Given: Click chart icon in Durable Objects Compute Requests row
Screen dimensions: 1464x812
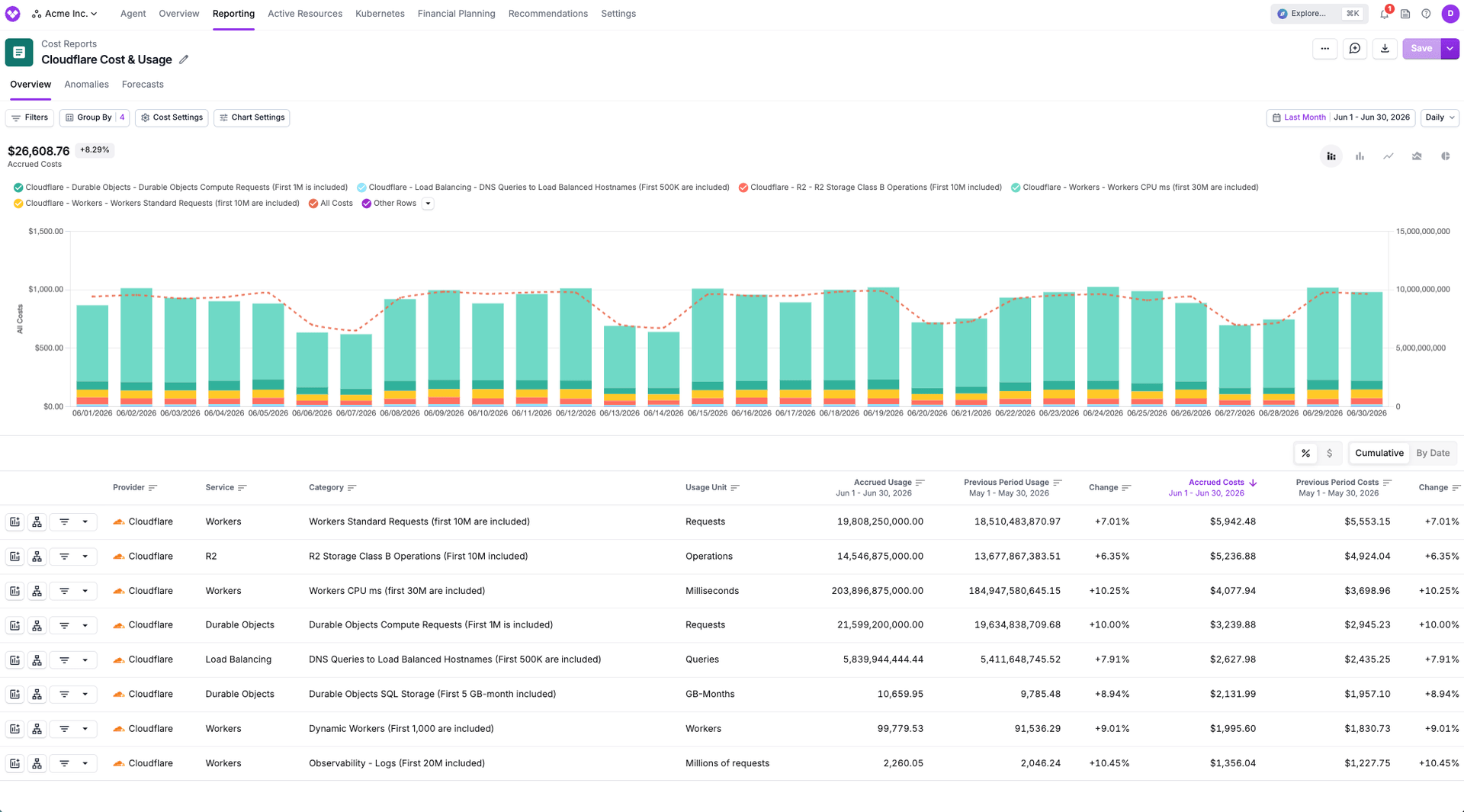Looking at the screenshot, I should click(14, 625).
